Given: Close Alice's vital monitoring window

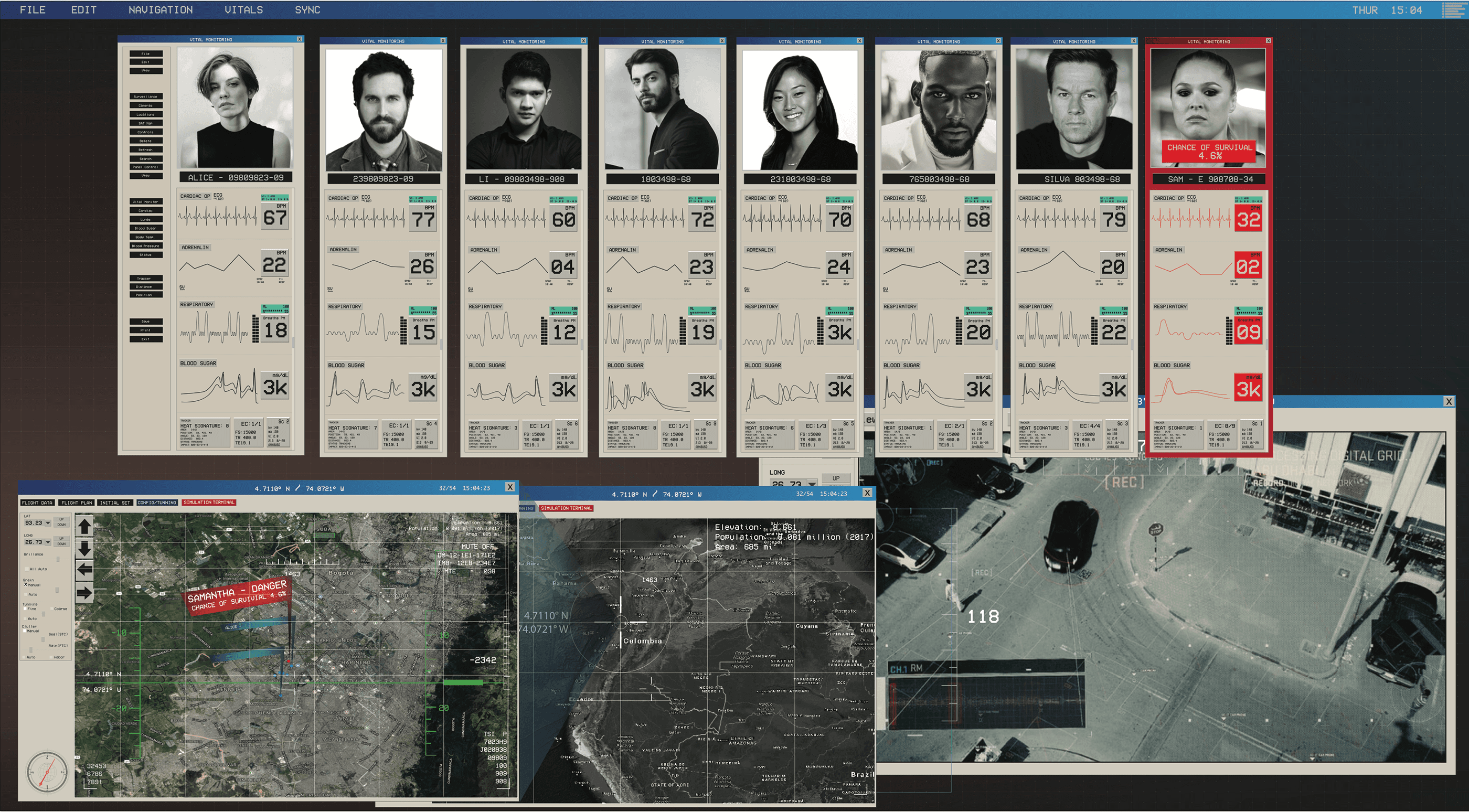Looking at the screenshot, I should [x=300, y=39].
